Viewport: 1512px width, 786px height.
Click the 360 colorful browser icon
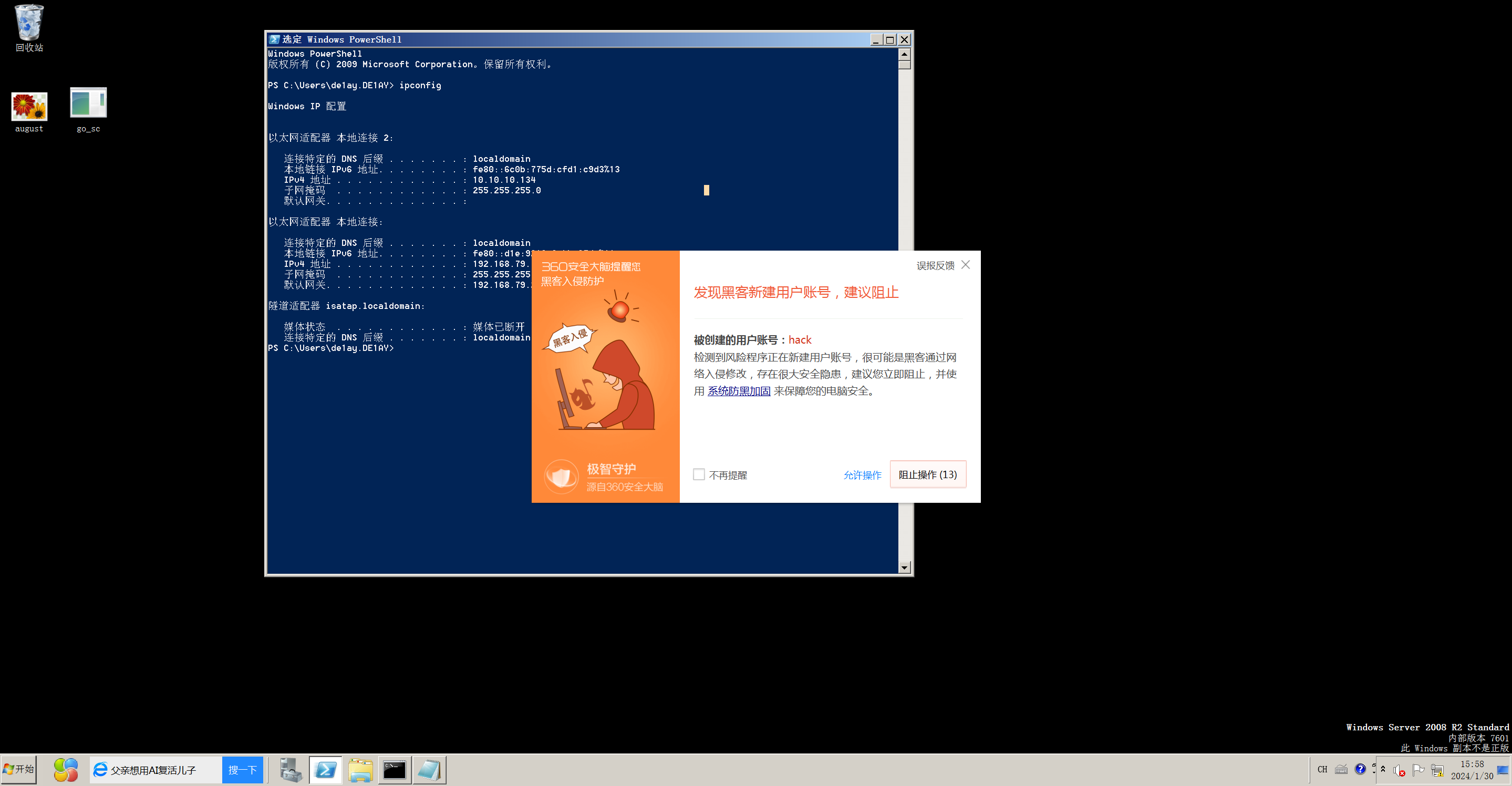pyautogui.click(x=66, y=770)
